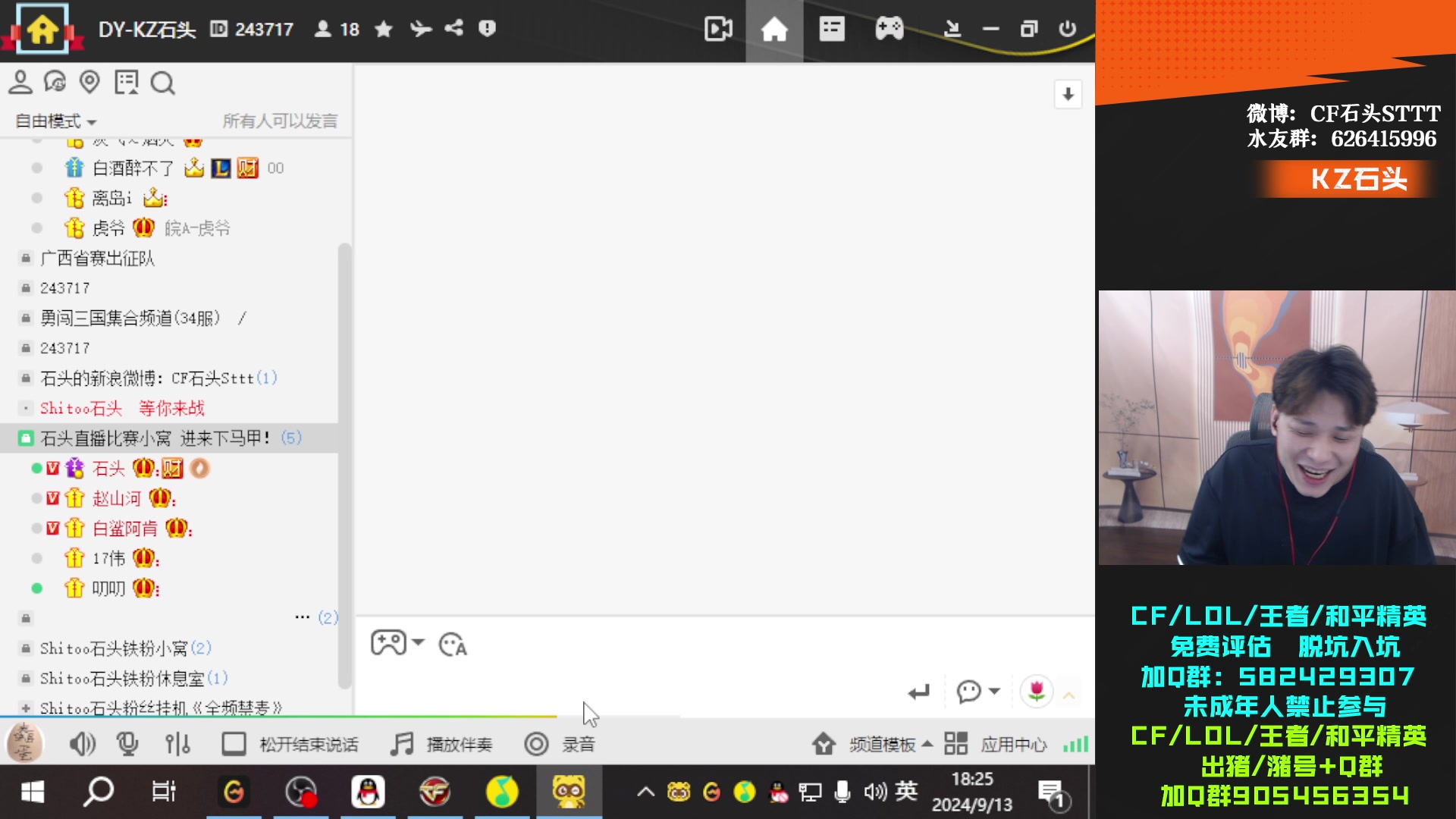The width and height of the screenshot is (1456, 819).
Task: Open sub-channel Shitoo石头铁粉休息室
Action: pyautogui.click(x=133, y=679)
